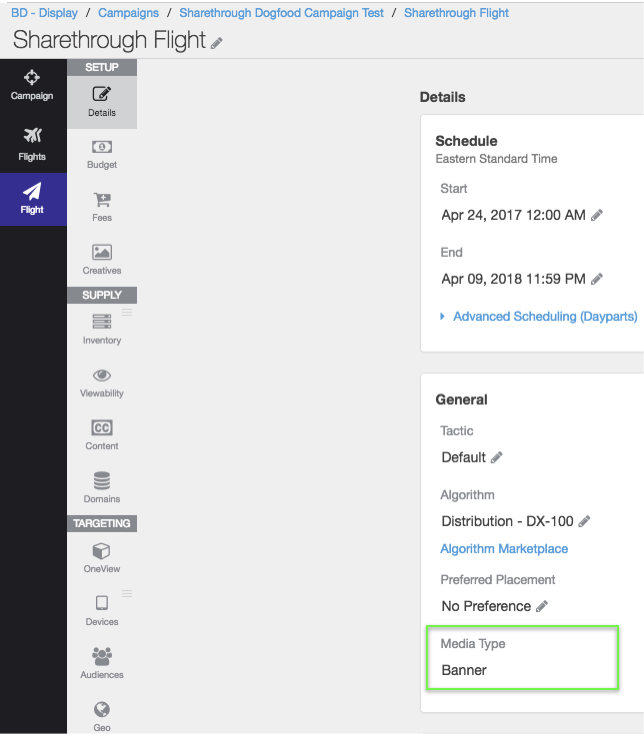Open the Content CC icon

click(x=102, y=428)
